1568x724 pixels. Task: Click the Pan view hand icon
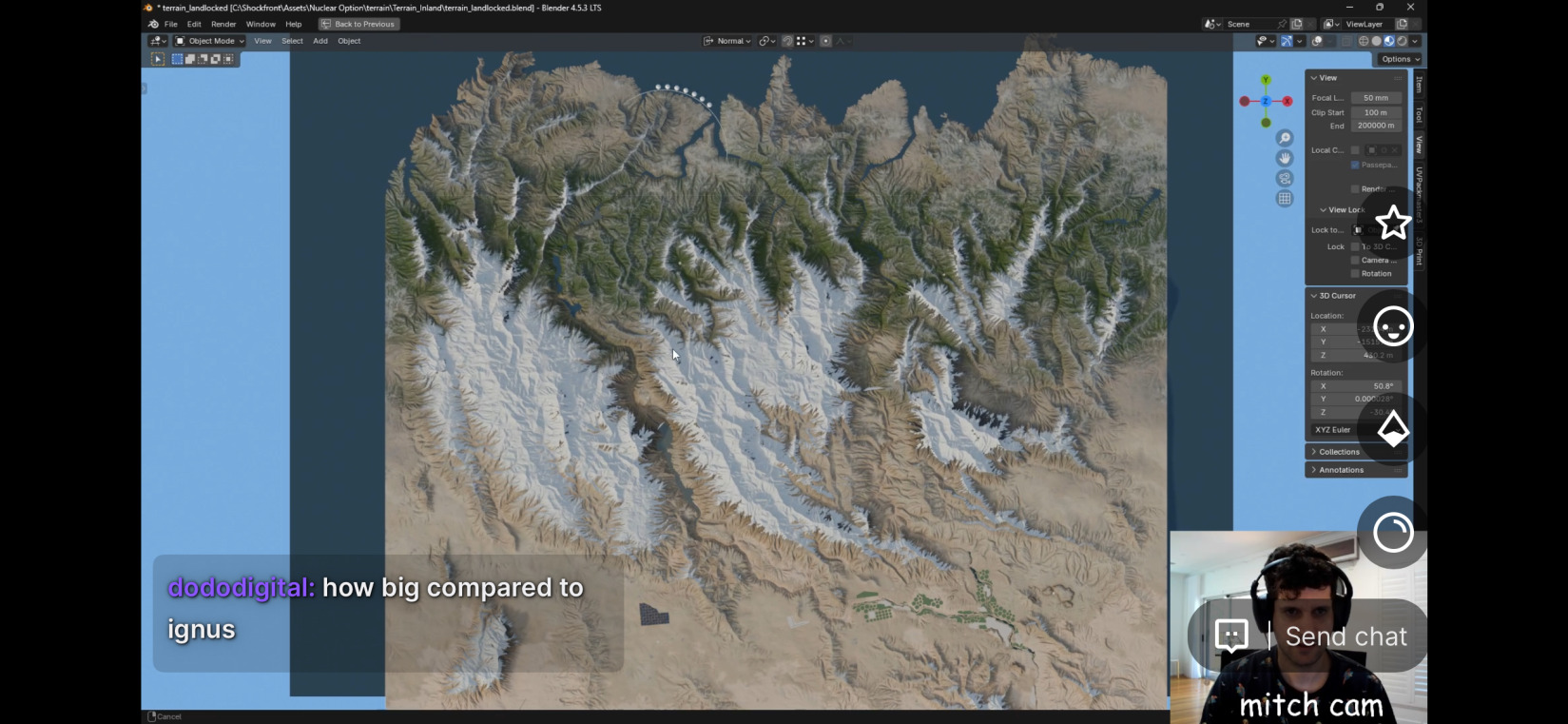coord(1285,158)
